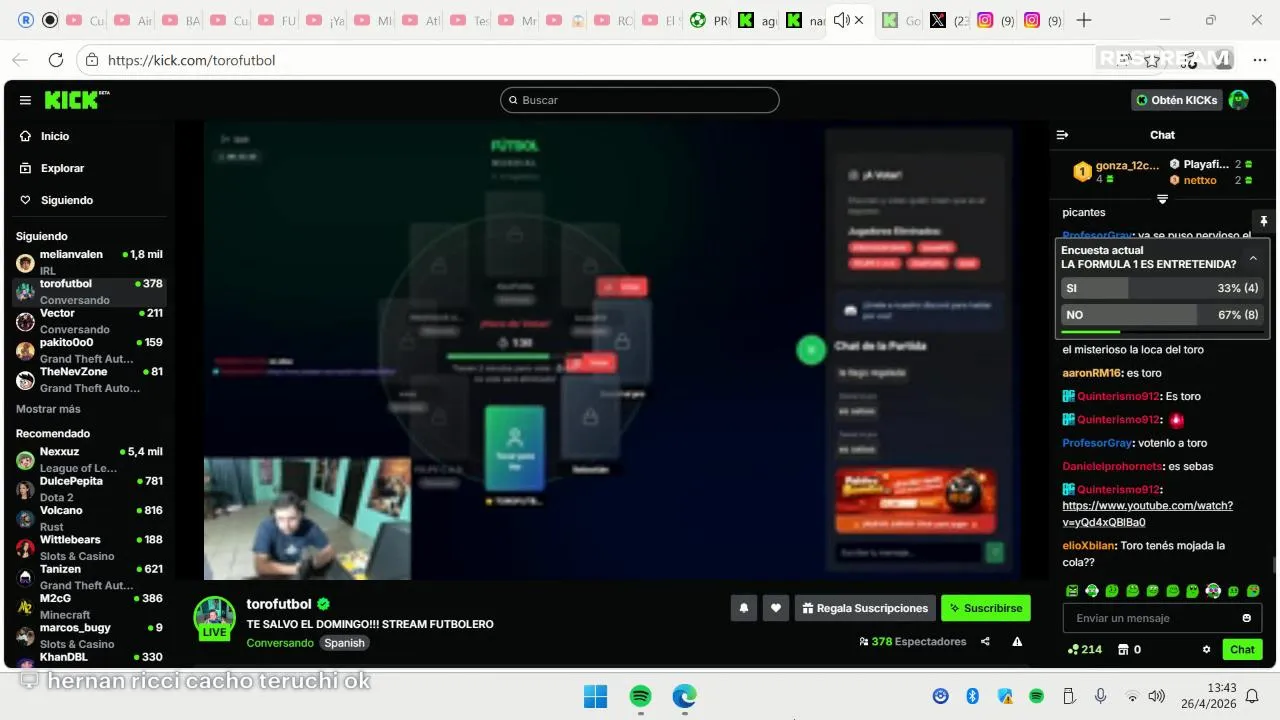Click the poll time remaining bar
The height and width of the screenshot is (720, 1280).
1161,332
